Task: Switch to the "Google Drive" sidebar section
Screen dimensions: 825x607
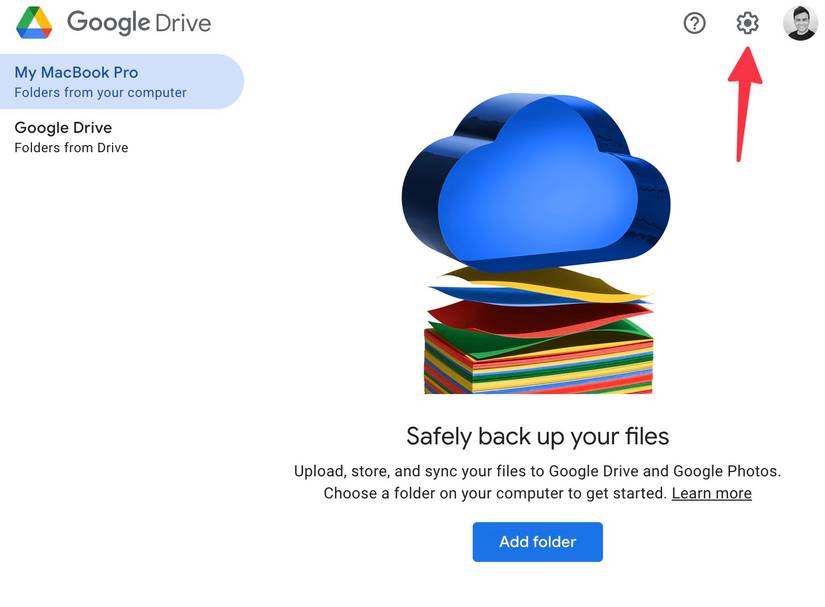Action: tap(63, 127)
